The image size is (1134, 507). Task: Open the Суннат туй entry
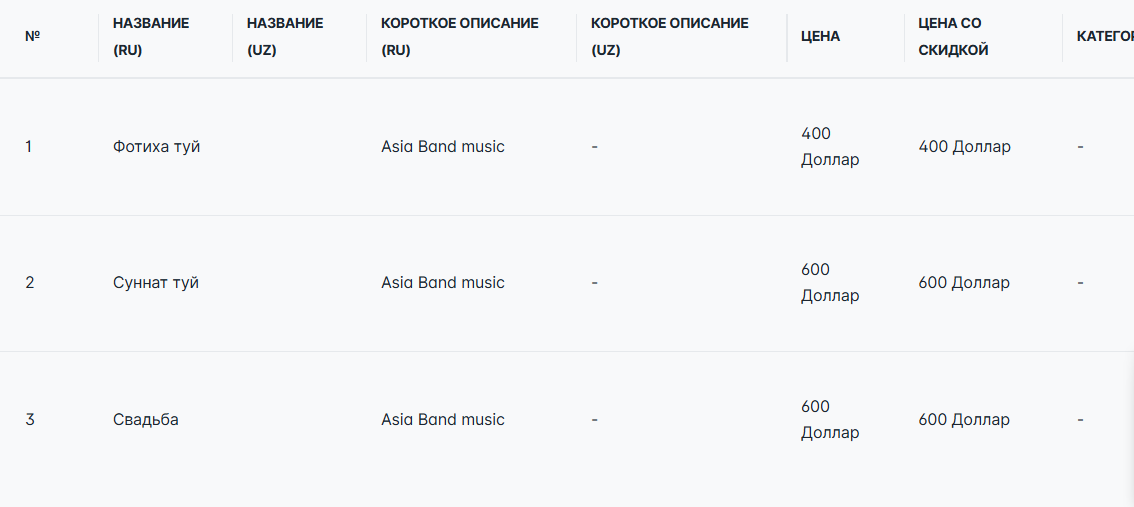point(156,283)
